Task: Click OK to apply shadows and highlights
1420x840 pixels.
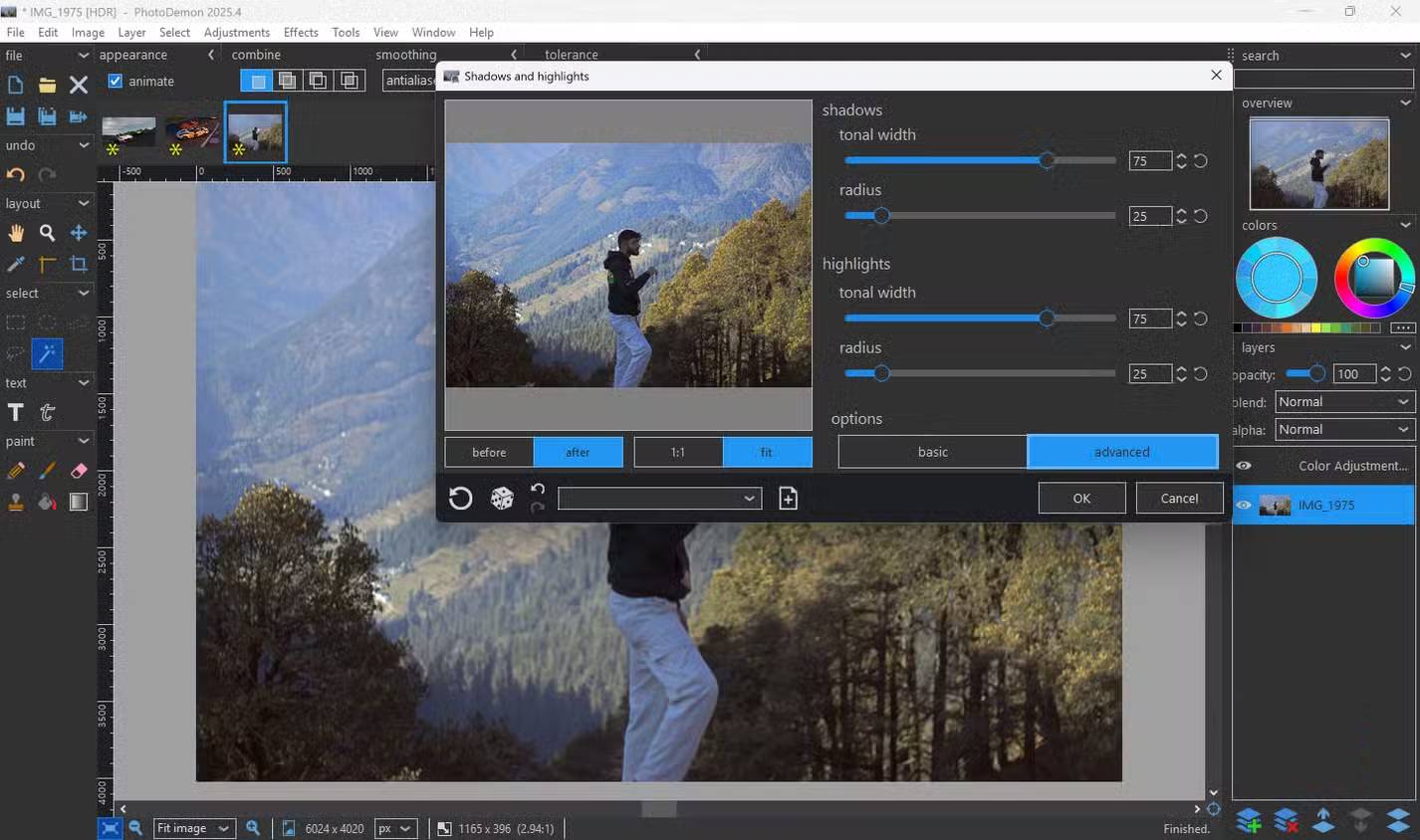Action: pos(1081,498)
